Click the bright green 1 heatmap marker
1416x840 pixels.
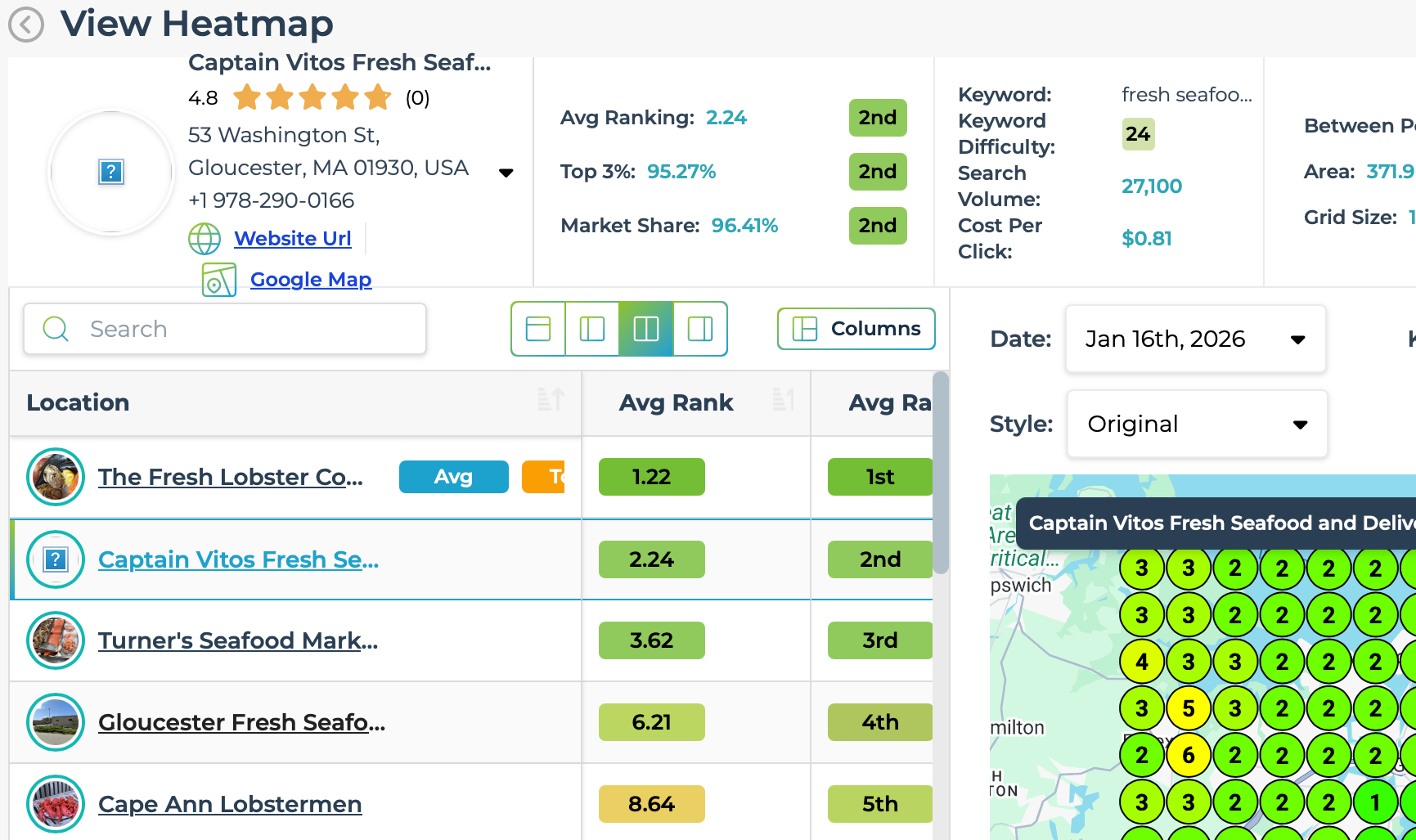pos(1376,802)
